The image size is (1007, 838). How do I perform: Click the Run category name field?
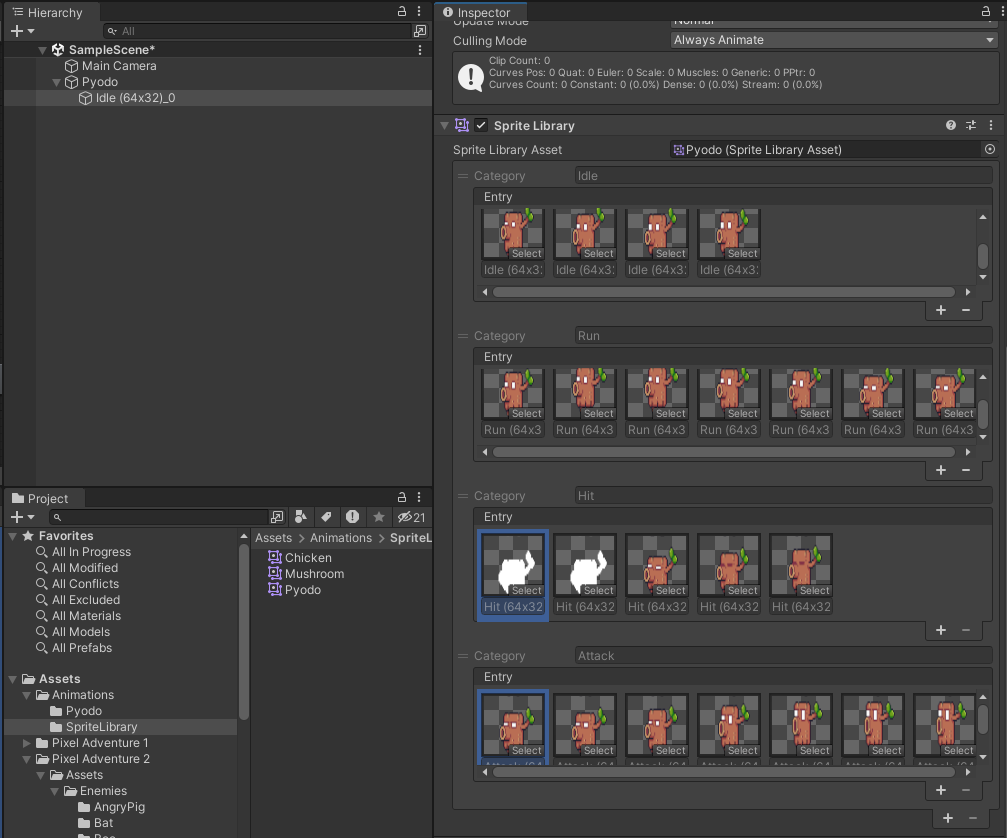pyautogui.click(x=783, y=336)
